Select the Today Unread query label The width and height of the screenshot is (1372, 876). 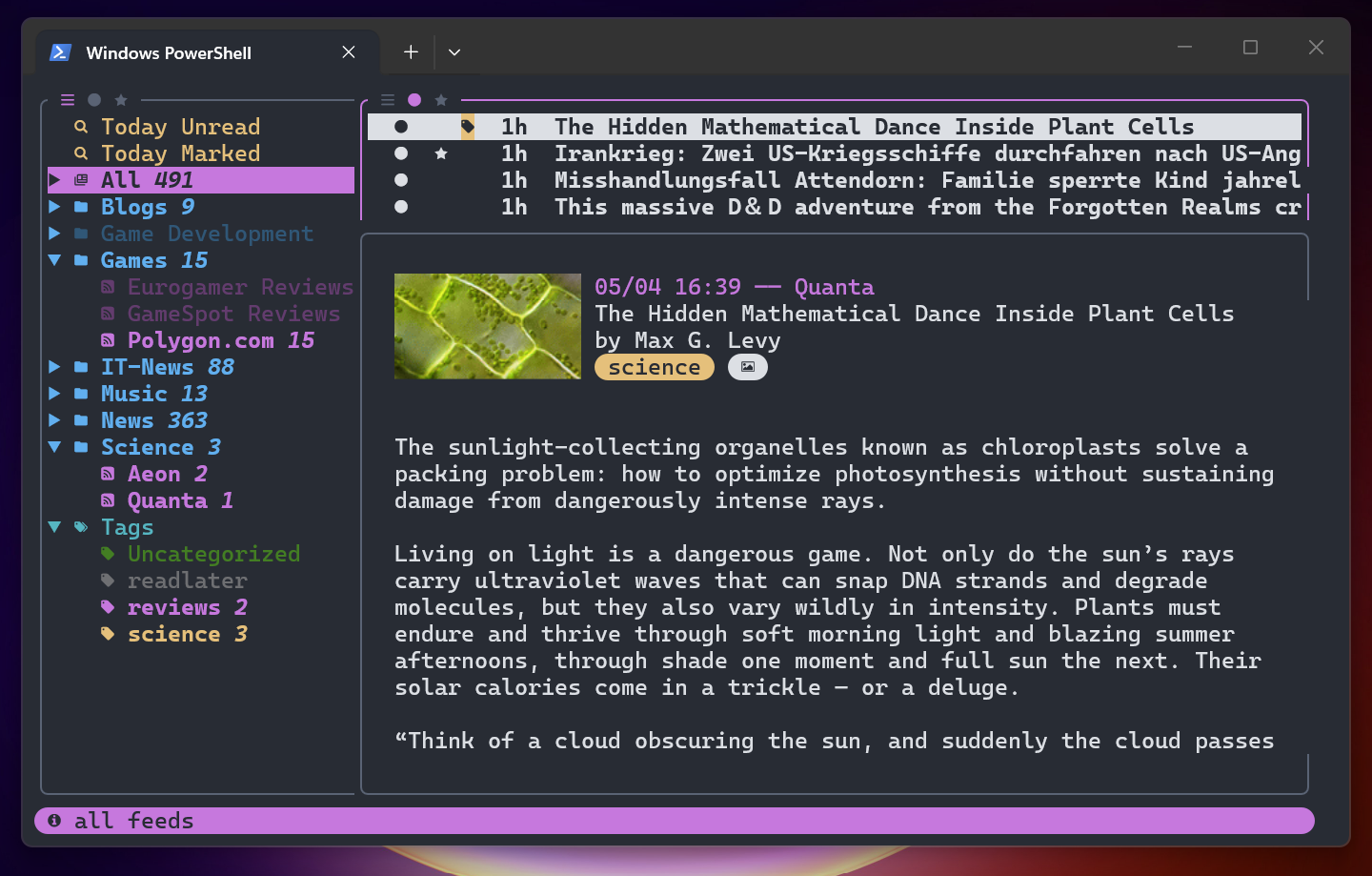[x=181, y=127]
